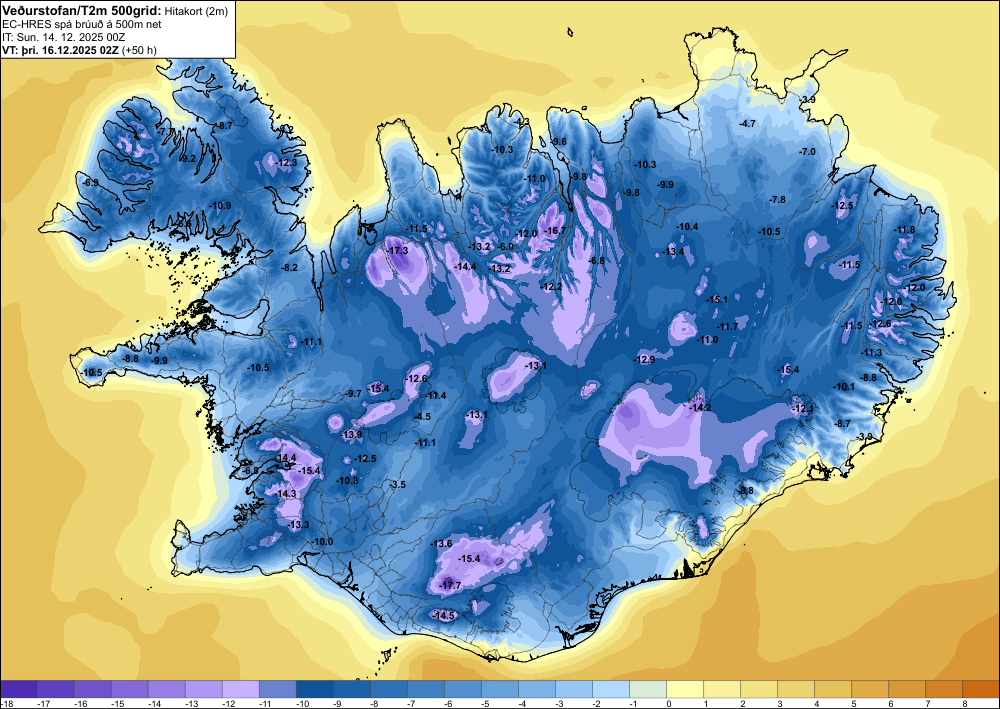1000x709 pixels.
Task: Click the legend swatch above the -15 label
Action: point(129,689)
